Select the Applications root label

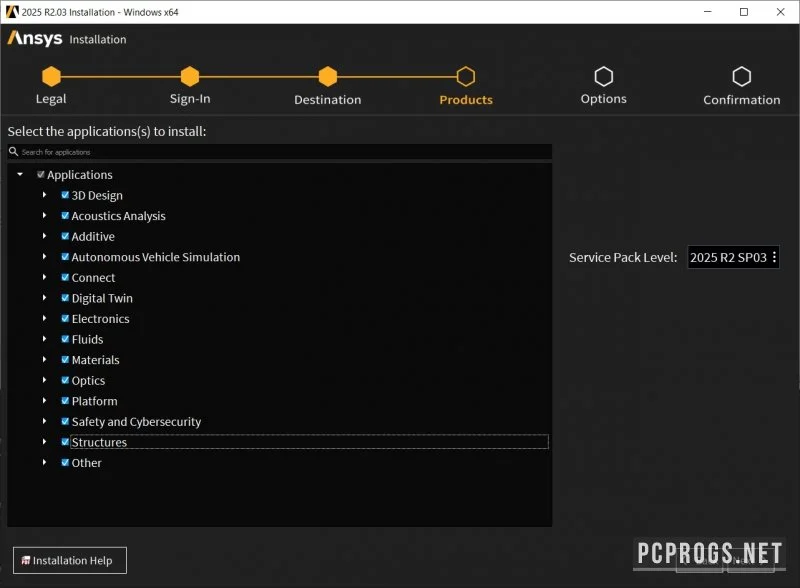(x=80, y=175)
